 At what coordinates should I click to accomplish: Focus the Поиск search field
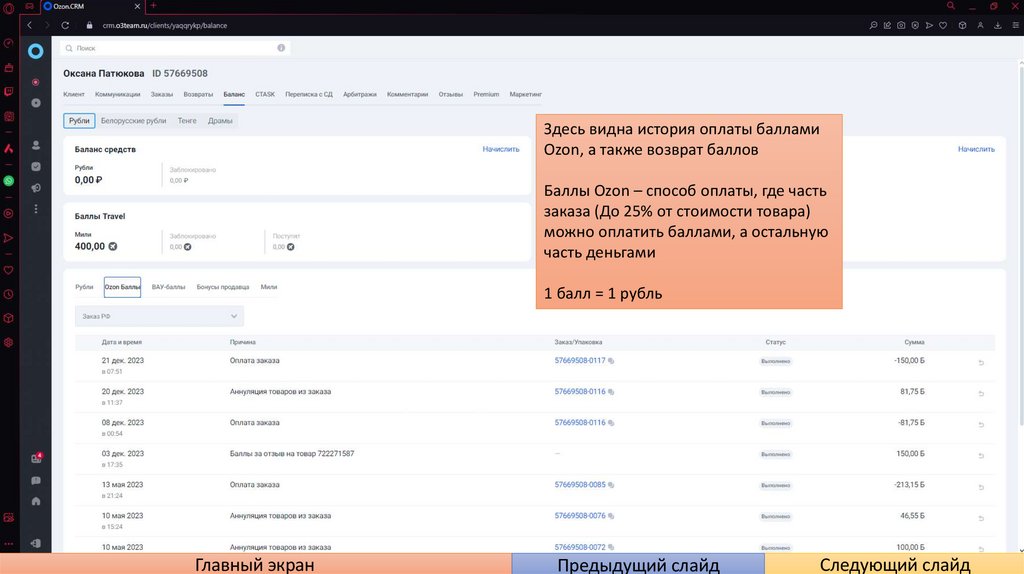(175, 48)
